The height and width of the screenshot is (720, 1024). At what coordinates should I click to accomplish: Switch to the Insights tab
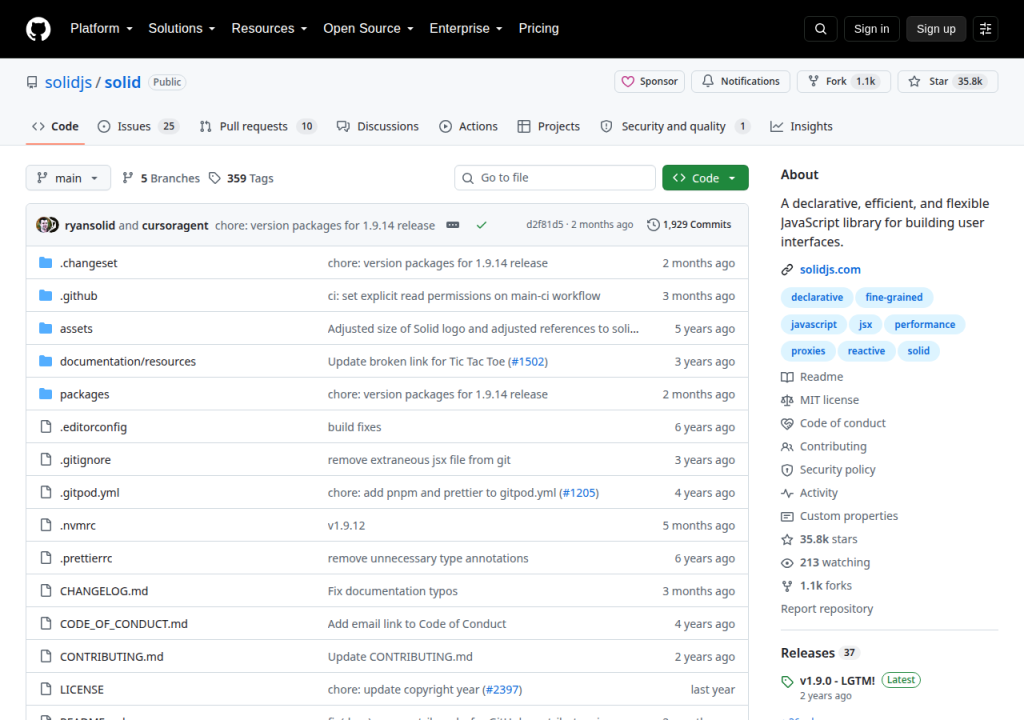pyautogui.click(x=801, y=127)
